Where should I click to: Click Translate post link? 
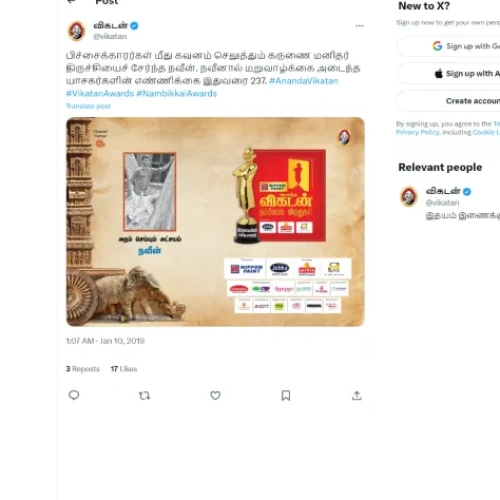[88, 106]
